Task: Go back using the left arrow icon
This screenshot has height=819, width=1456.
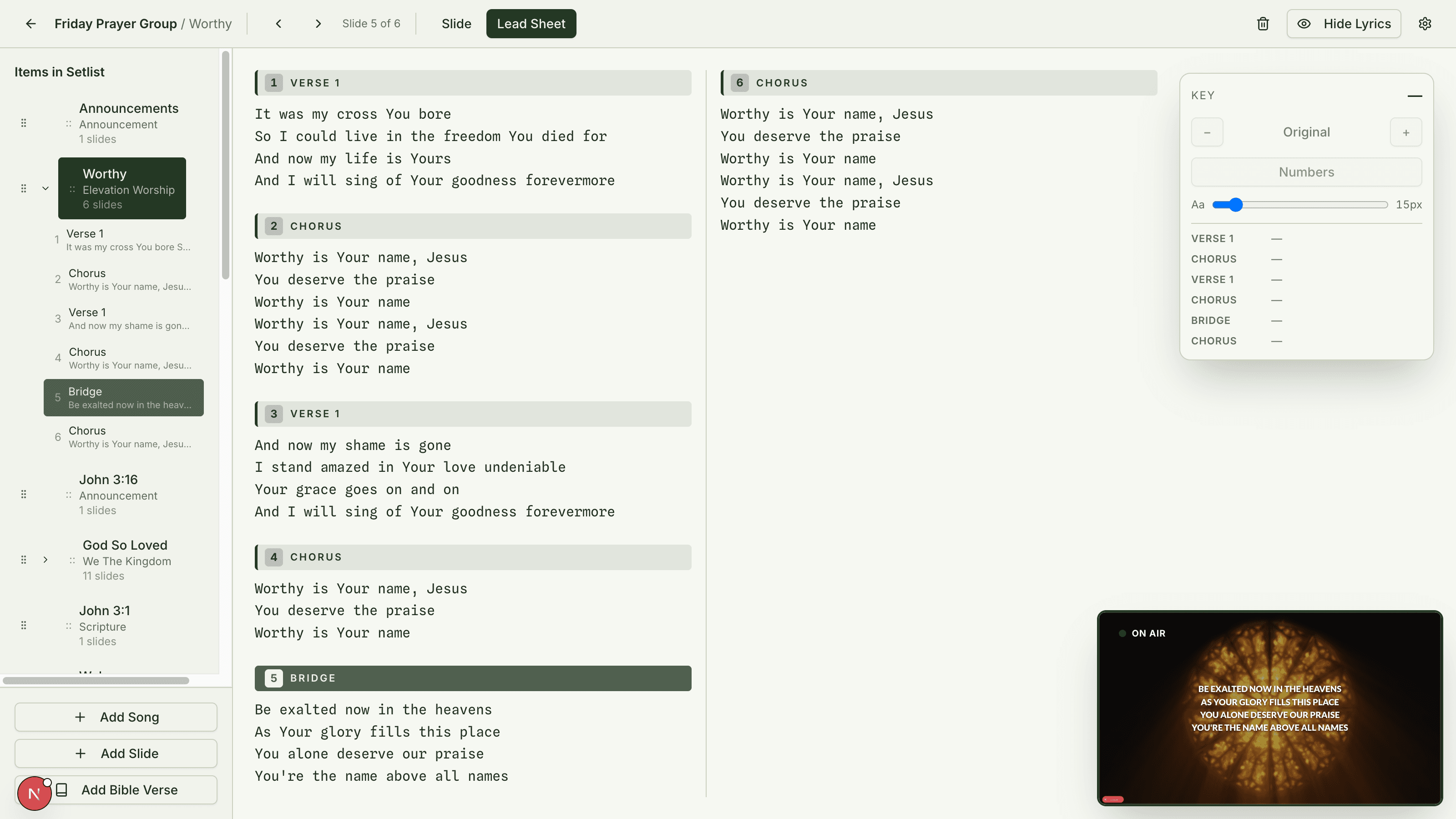Action: click(30, 24)
